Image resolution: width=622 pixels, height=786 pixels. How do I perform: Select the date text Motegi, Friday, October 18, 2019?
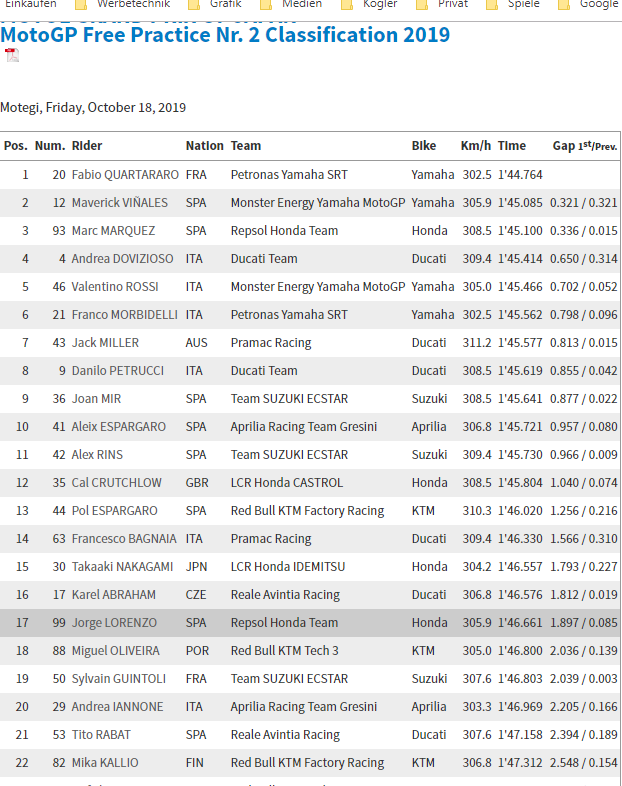click(x=93, y=108)
